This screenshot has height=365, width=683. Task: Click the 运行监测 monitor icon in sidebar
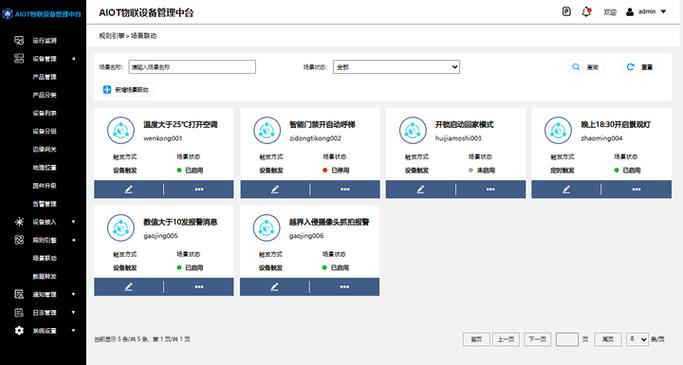click(x=19, y=41)
